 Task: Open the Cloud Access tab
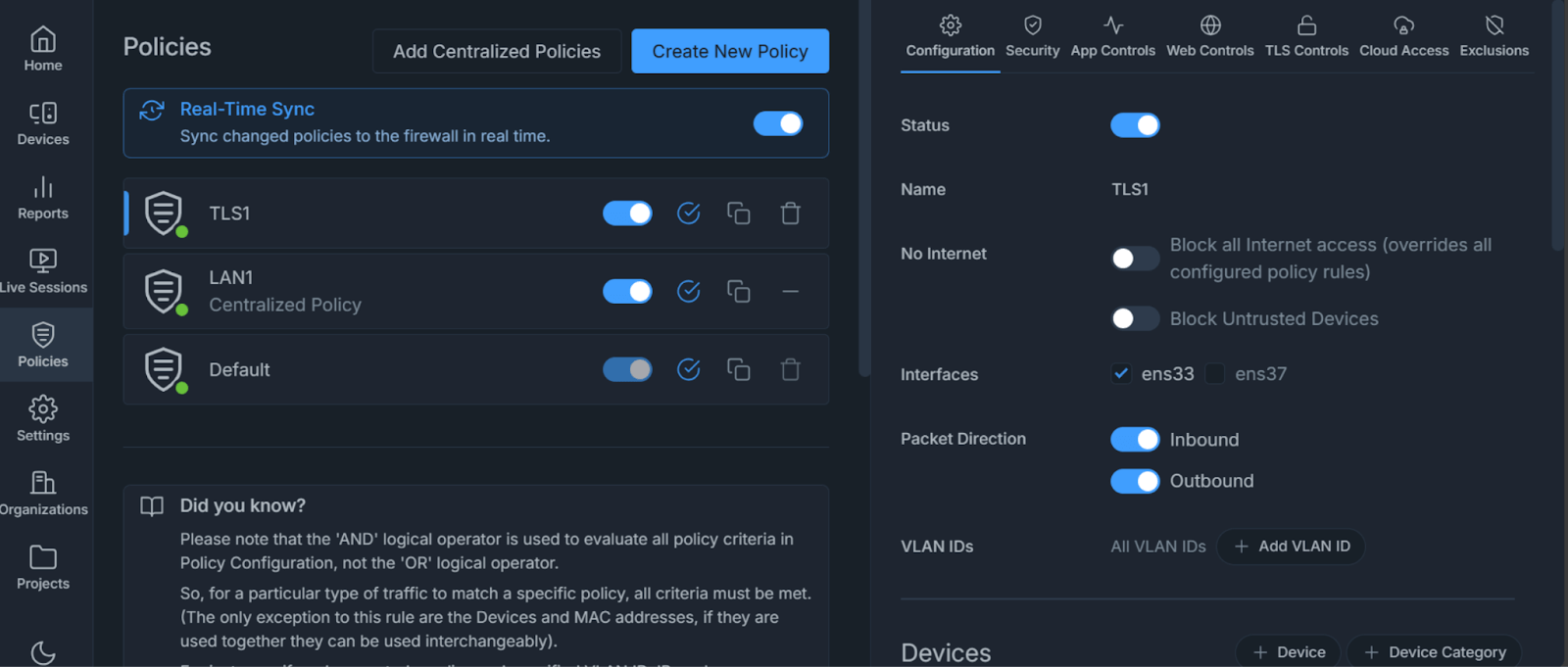[1403, 36]
